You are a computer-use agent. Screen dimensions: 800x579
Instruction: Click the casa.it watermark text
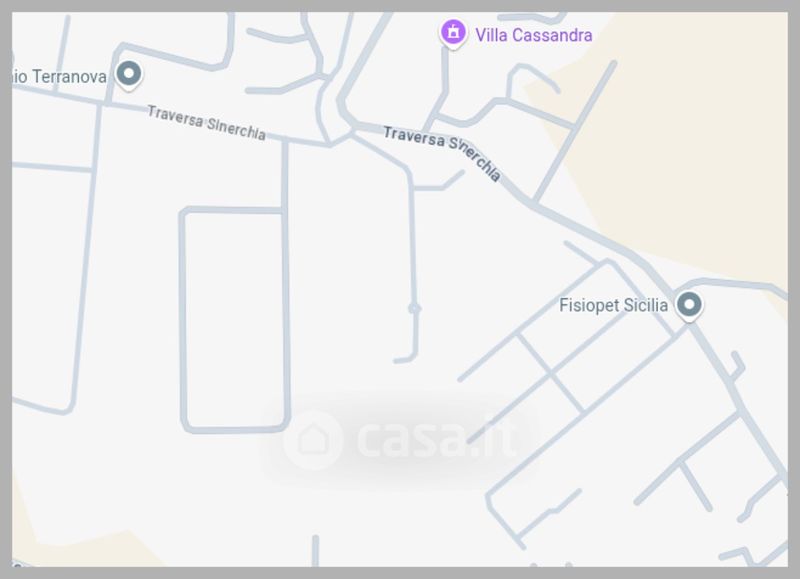(x=438, y=439)
